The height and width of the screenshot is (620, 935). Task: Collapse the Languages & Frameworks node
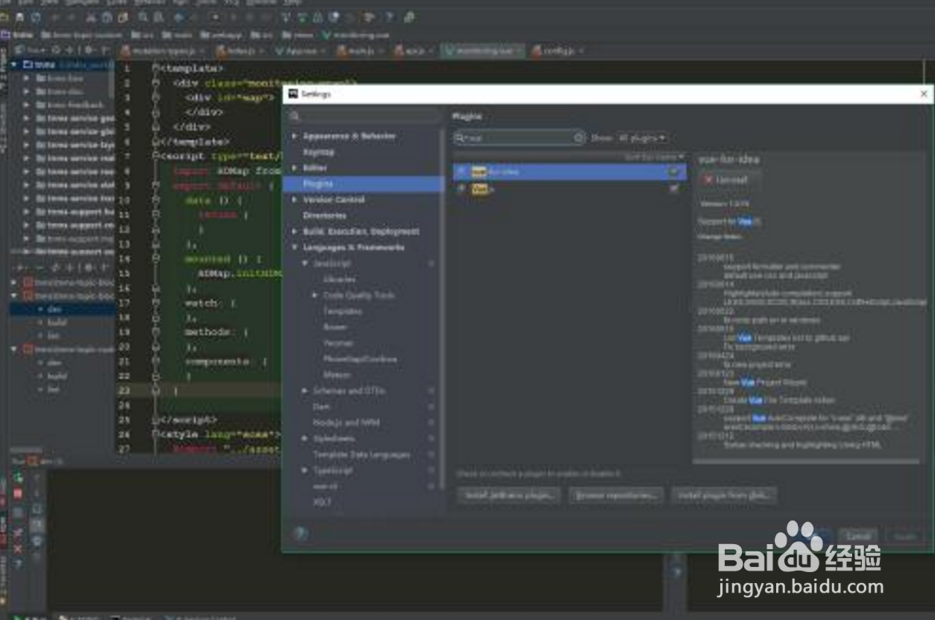click(295, 247)
